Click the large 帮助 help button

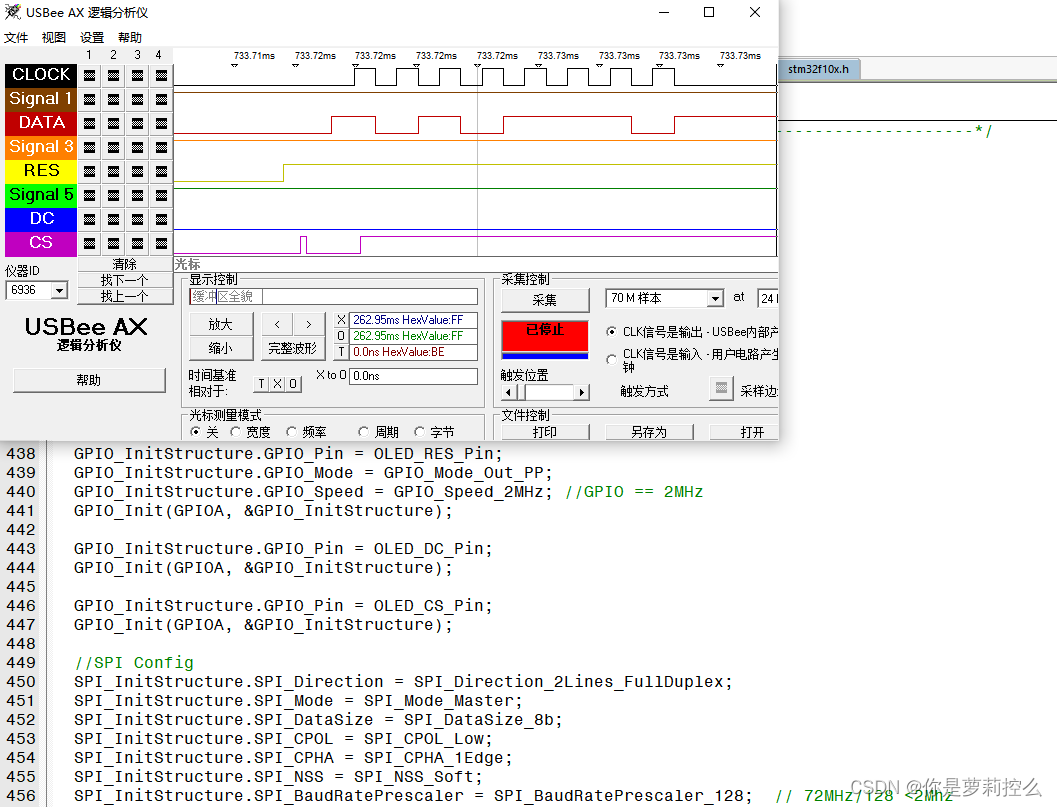coord(89,380)
